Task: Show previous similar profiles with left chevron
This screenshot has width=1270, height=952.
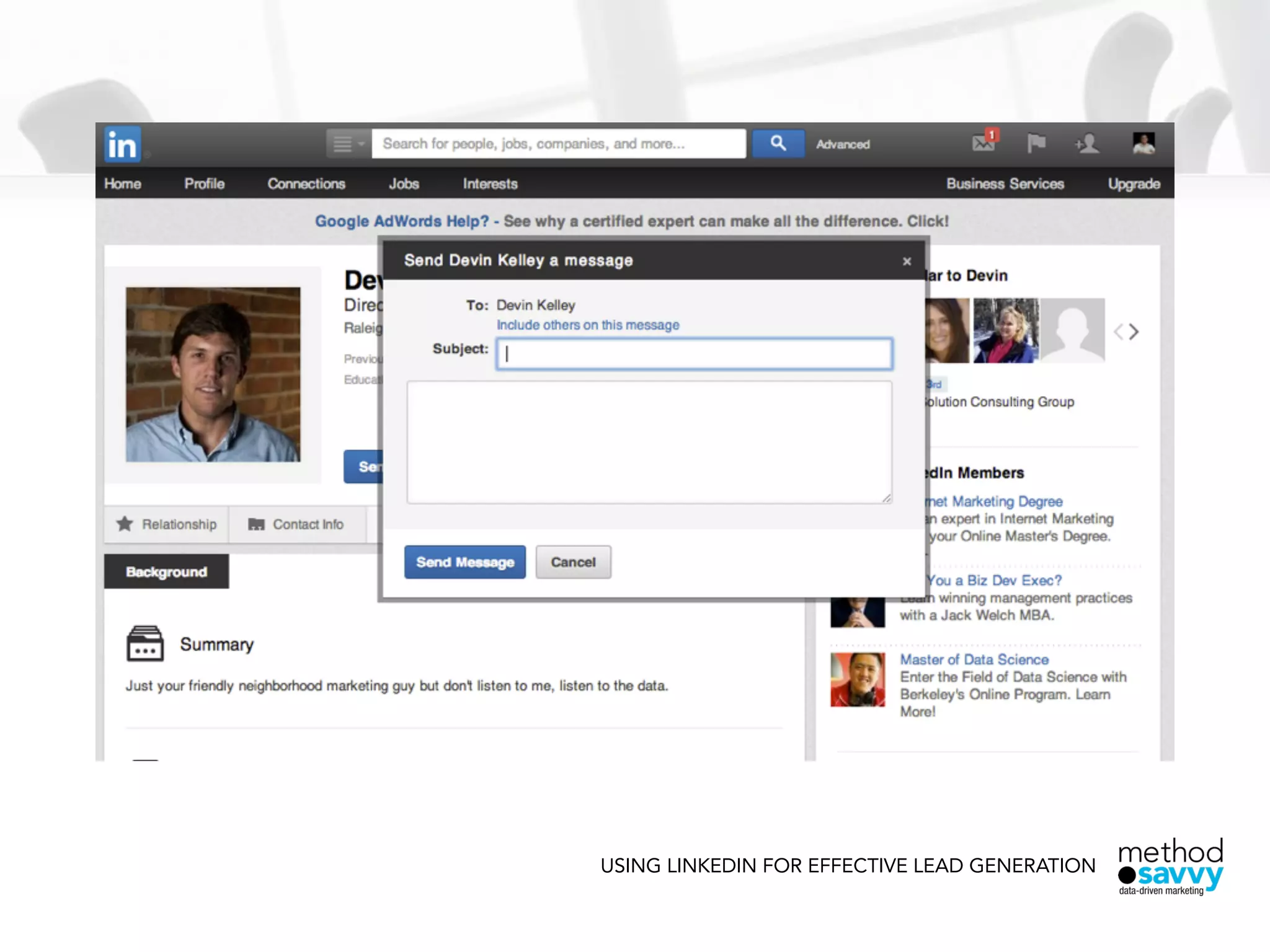Action: click(x=1118, y=332)
